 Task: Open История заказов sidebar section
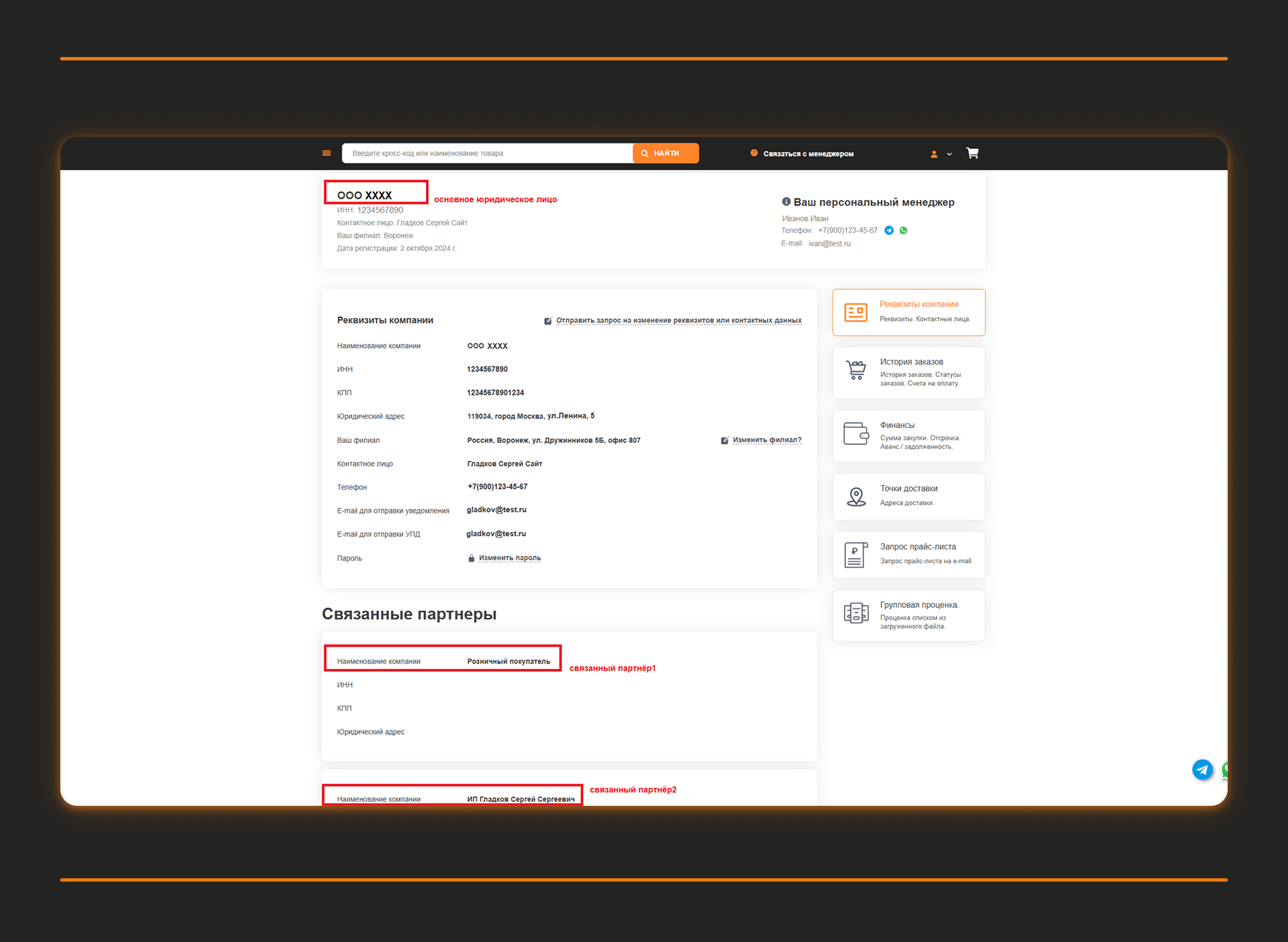click(908, 372)
